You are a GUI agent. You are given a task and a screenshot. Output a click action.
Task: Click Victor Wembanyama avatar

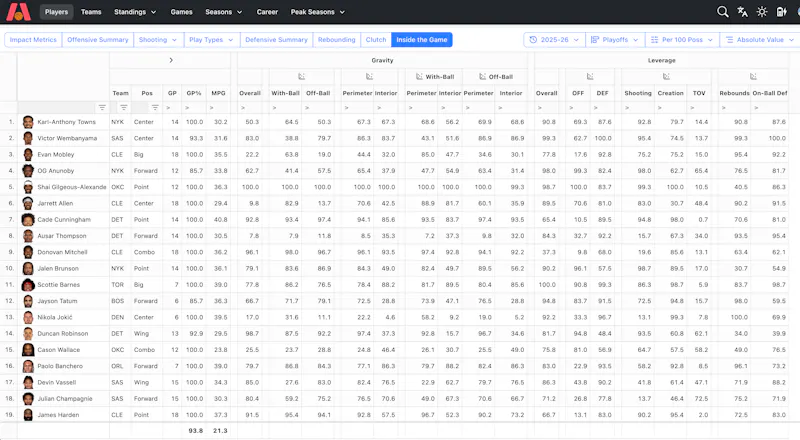28,138
